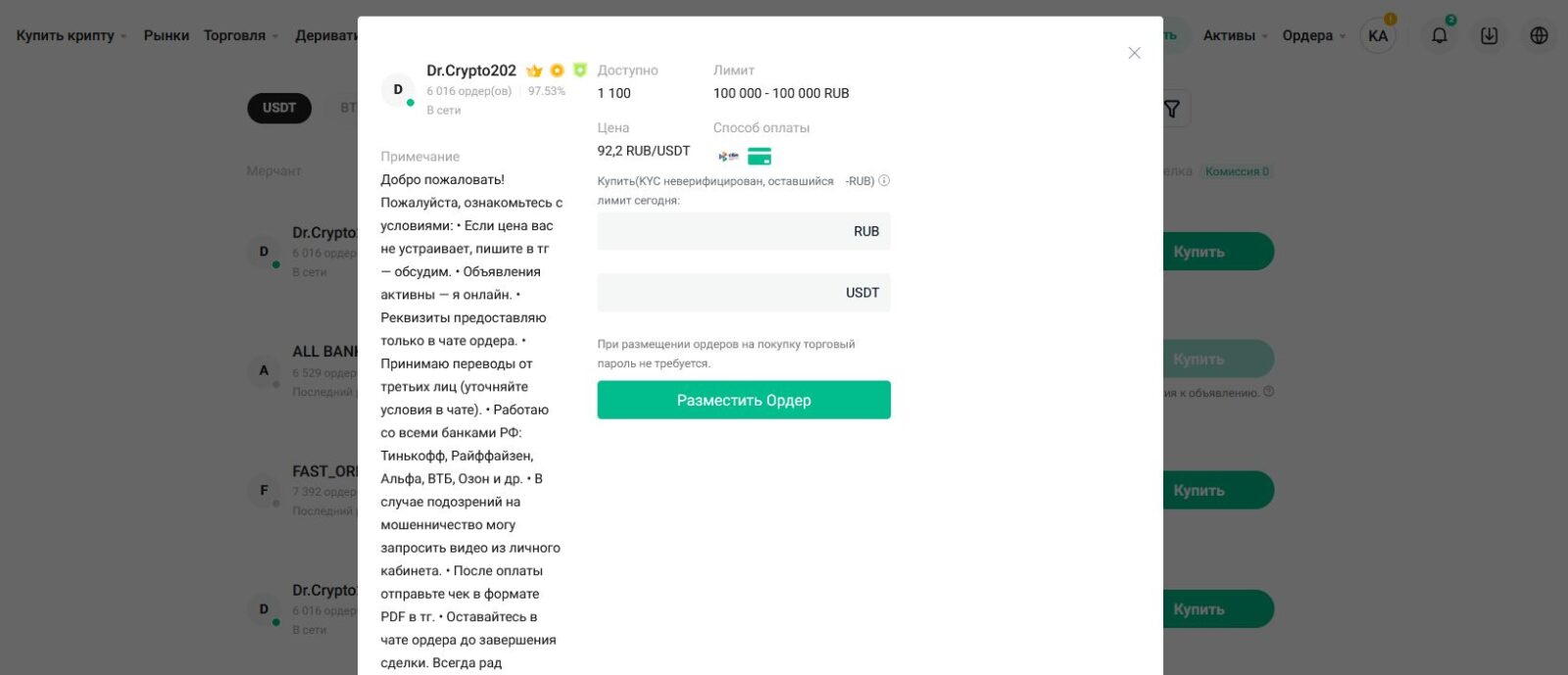Click the KA profile avatar
Viewport: 1568px width, 675px height.
point(1377,35)
